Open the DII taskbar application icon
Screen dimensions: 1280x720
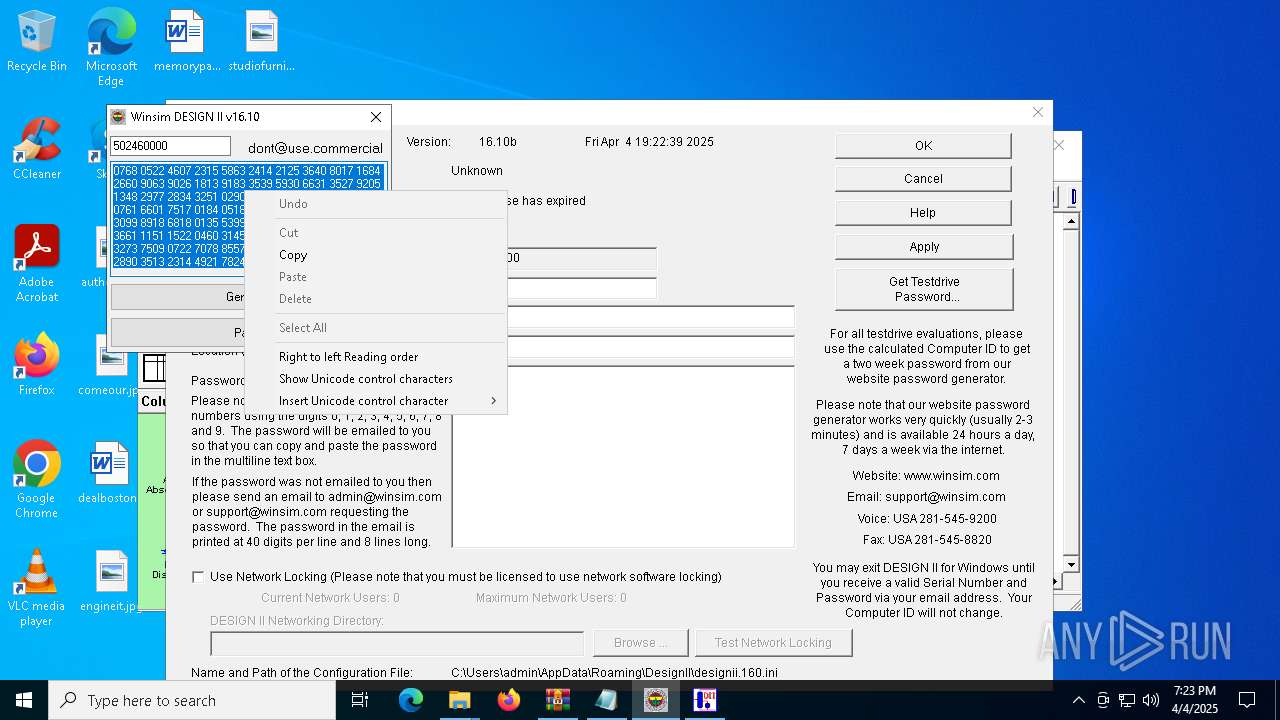(705, 700)
